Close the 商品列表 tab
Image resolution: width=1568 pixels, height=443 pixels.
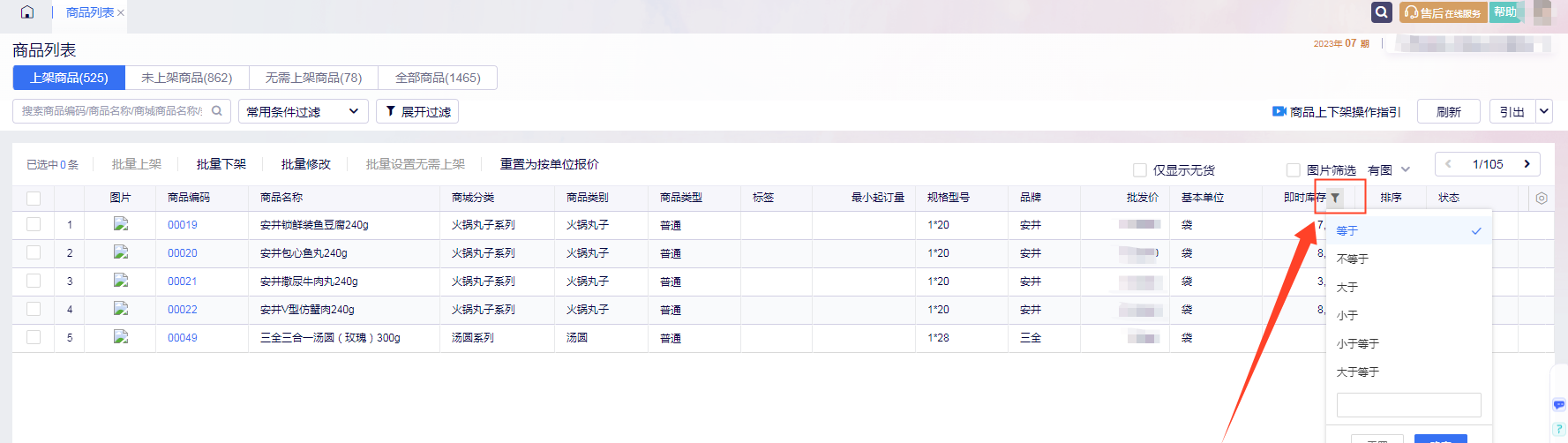(x=121, y=13)
